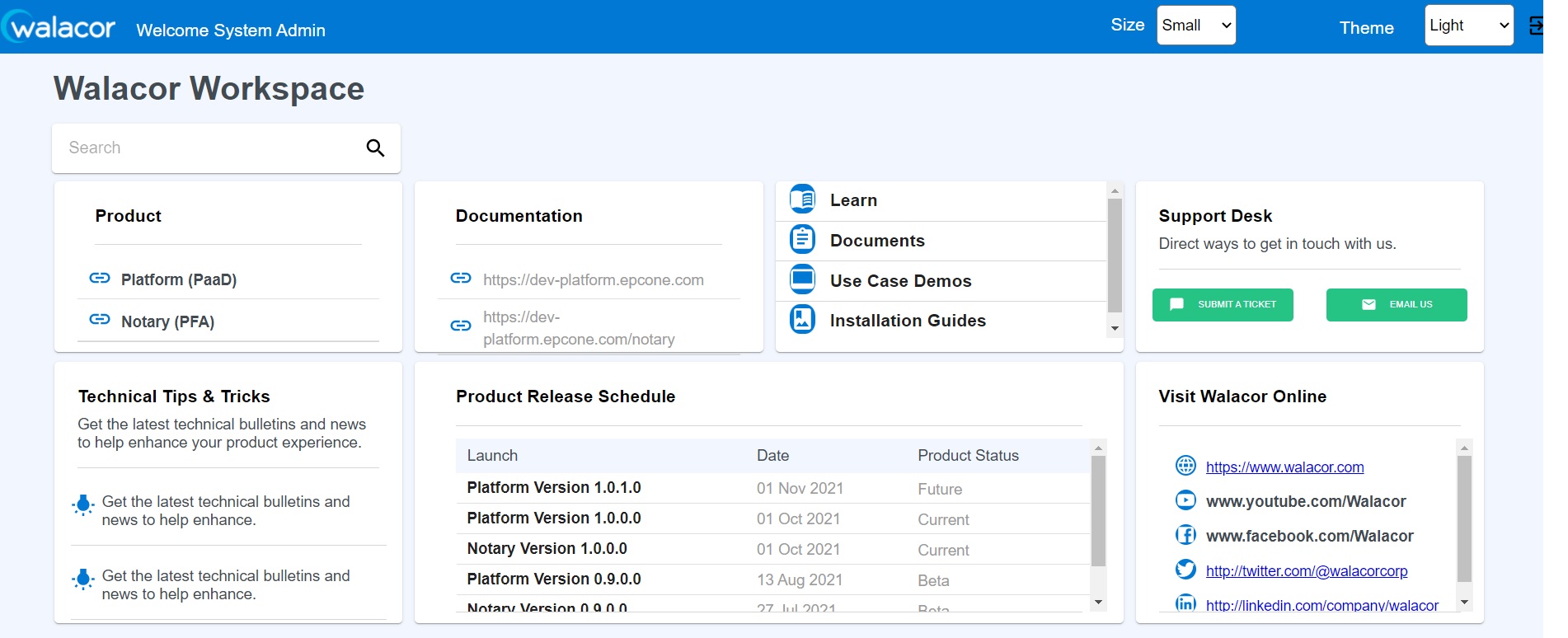Screen dimensions: 1568x638
Task: Click the globe icon beside walacor.com
Action: point(1185,466)
